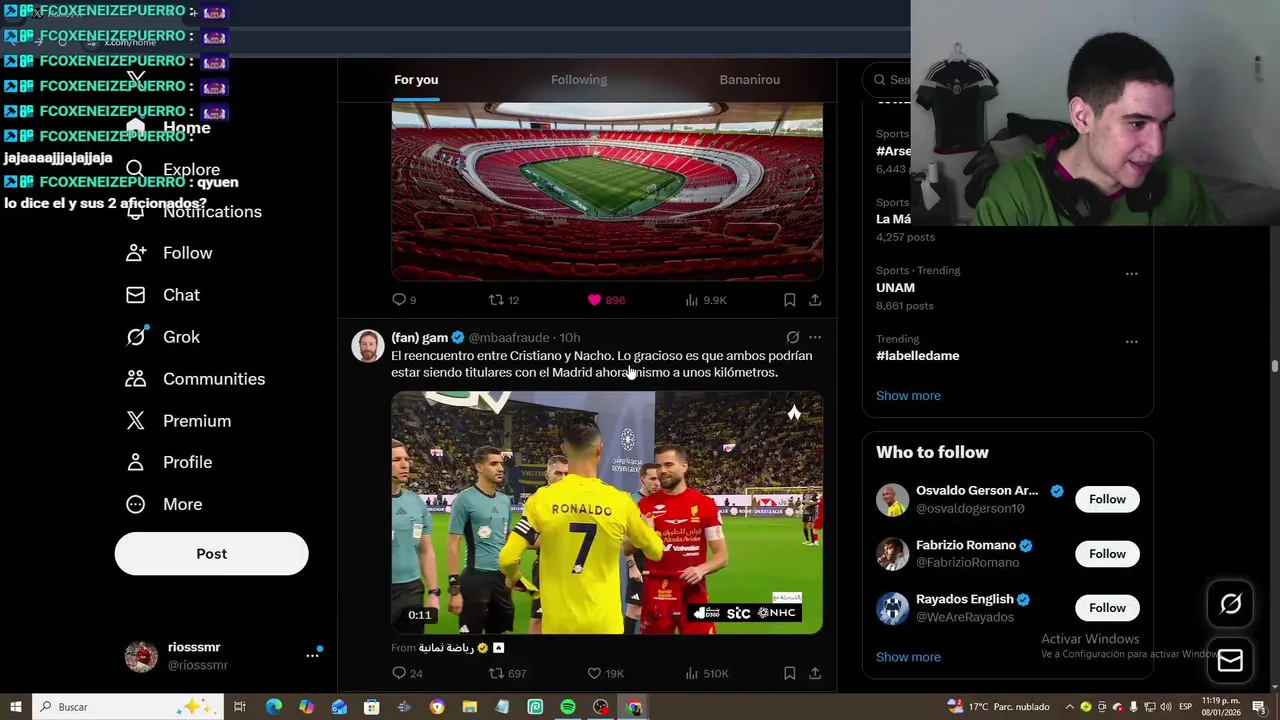Open Windows Start menu
1280x720 pixels.
tap(15, 707)
